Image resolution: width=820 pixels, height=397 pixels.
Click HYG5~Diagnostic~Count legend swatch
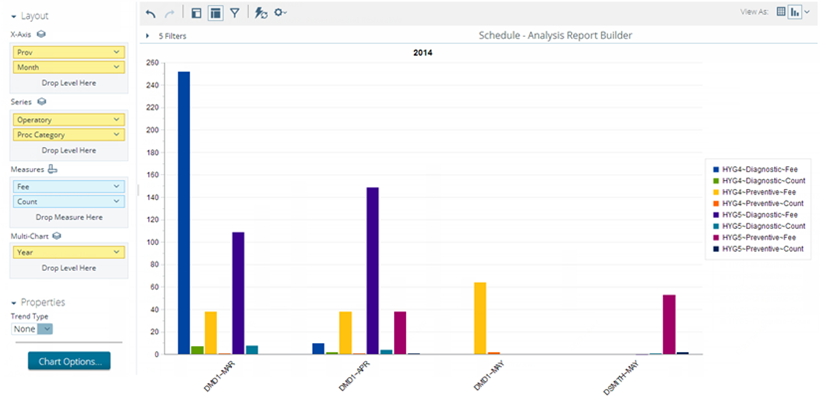[x=715, y=226]
